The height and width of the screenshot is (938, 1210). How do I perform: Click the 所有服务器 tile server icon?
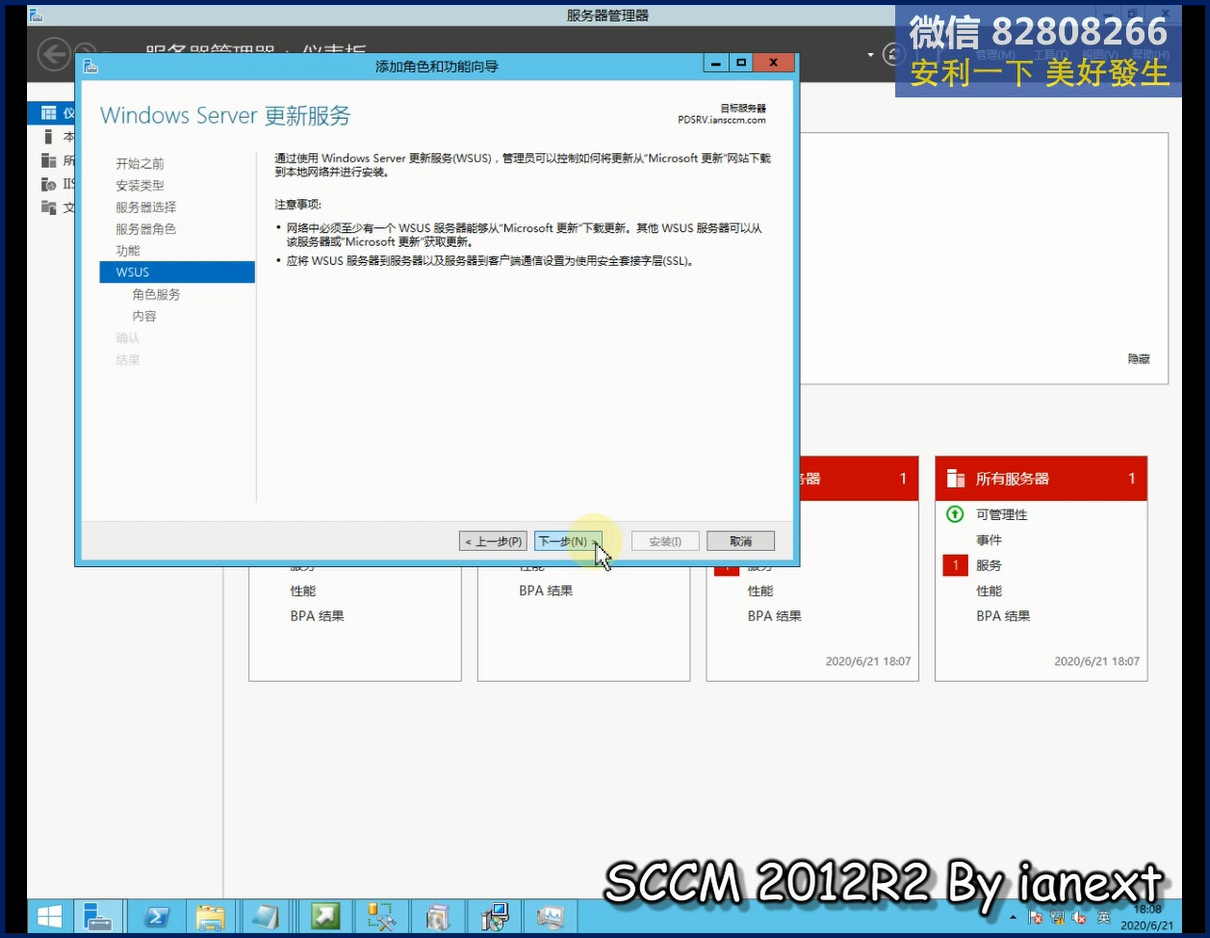tap(956, 478)
